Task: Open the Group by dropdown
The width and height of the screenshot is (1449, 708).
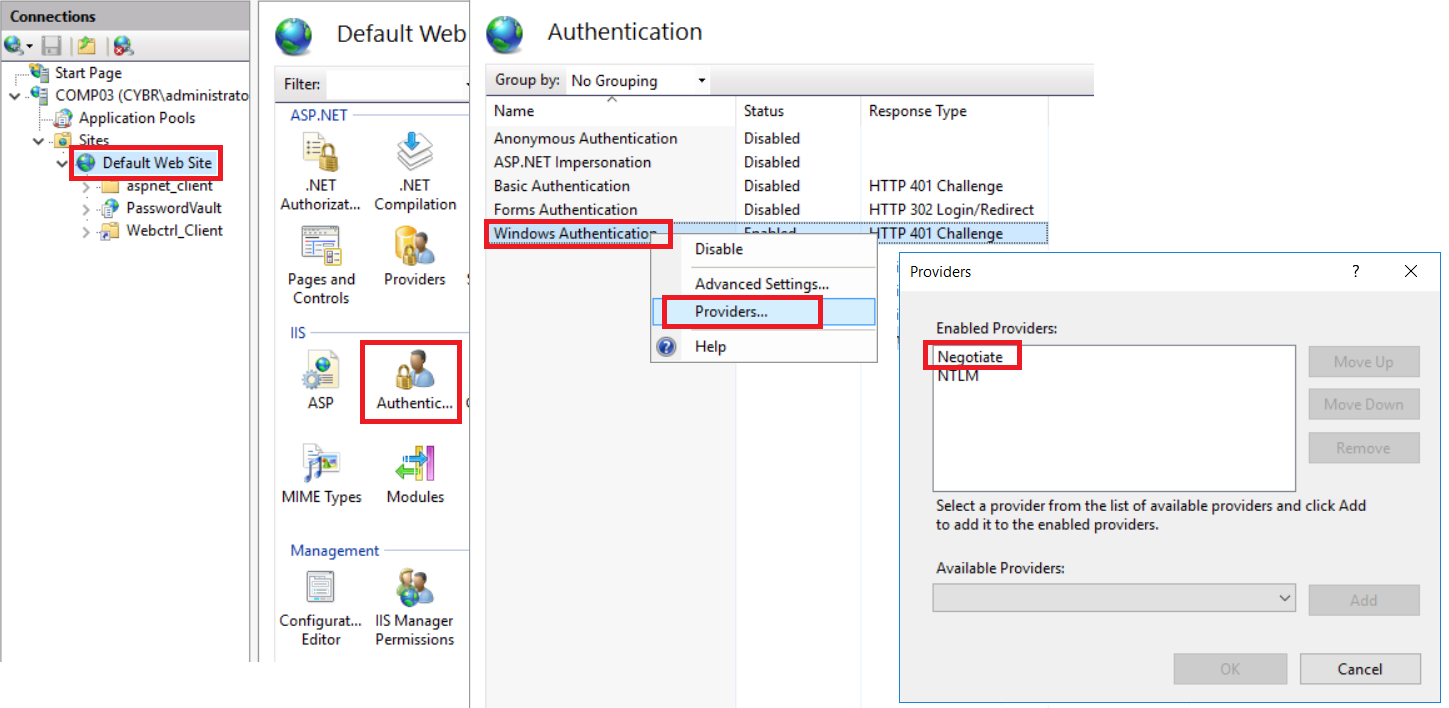Action: [638, 81]
